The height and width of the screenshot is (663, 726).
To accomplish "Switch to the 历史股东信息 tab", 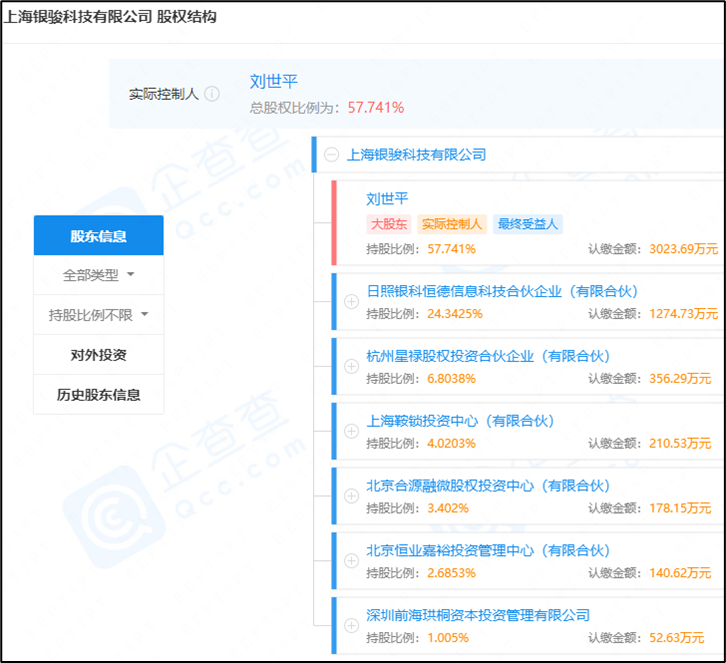I will (98, 395).
